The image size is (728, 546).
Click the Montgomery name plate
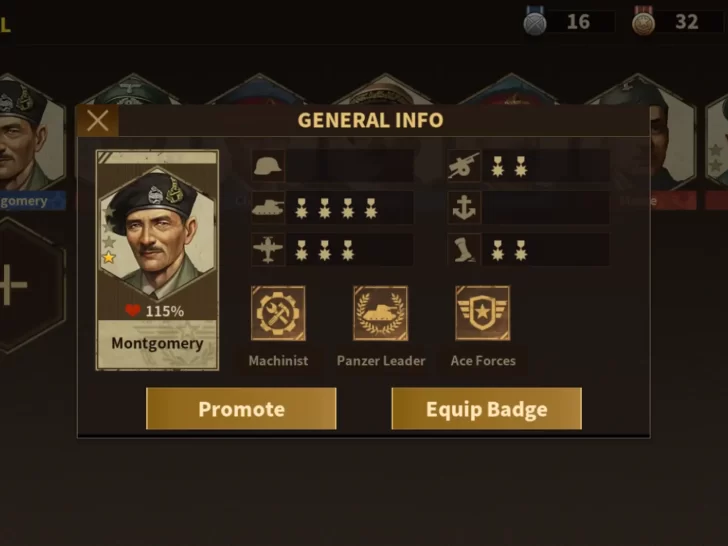click(157, 344)
